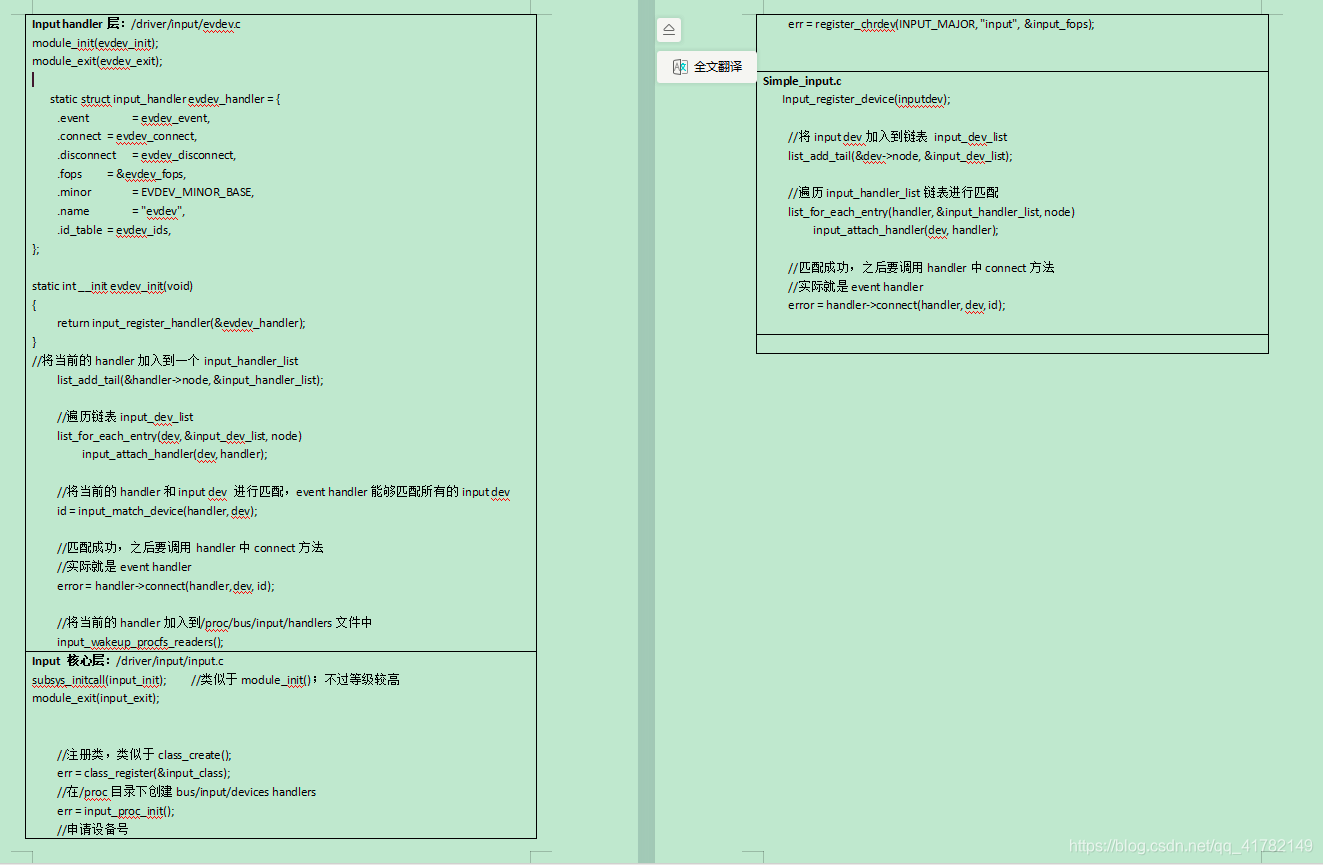Click the '.name = "evdev",' line
This screenshot has height=865, width=1323.
click(x=121, y=211)
